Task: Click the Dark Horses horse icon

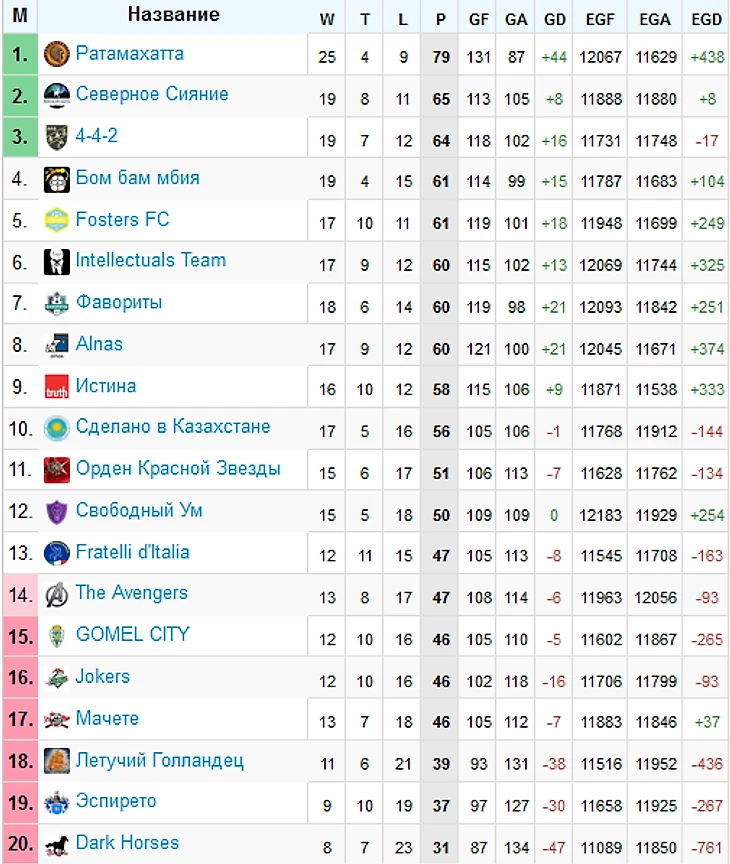Action: coord(56,844)
